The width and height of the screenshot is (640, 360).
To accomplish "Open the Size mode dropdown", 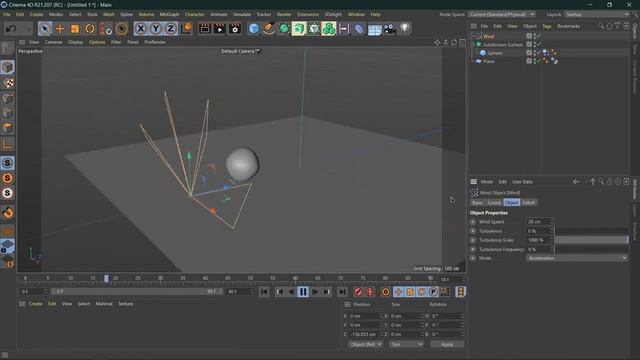I will tap(407, 344).
